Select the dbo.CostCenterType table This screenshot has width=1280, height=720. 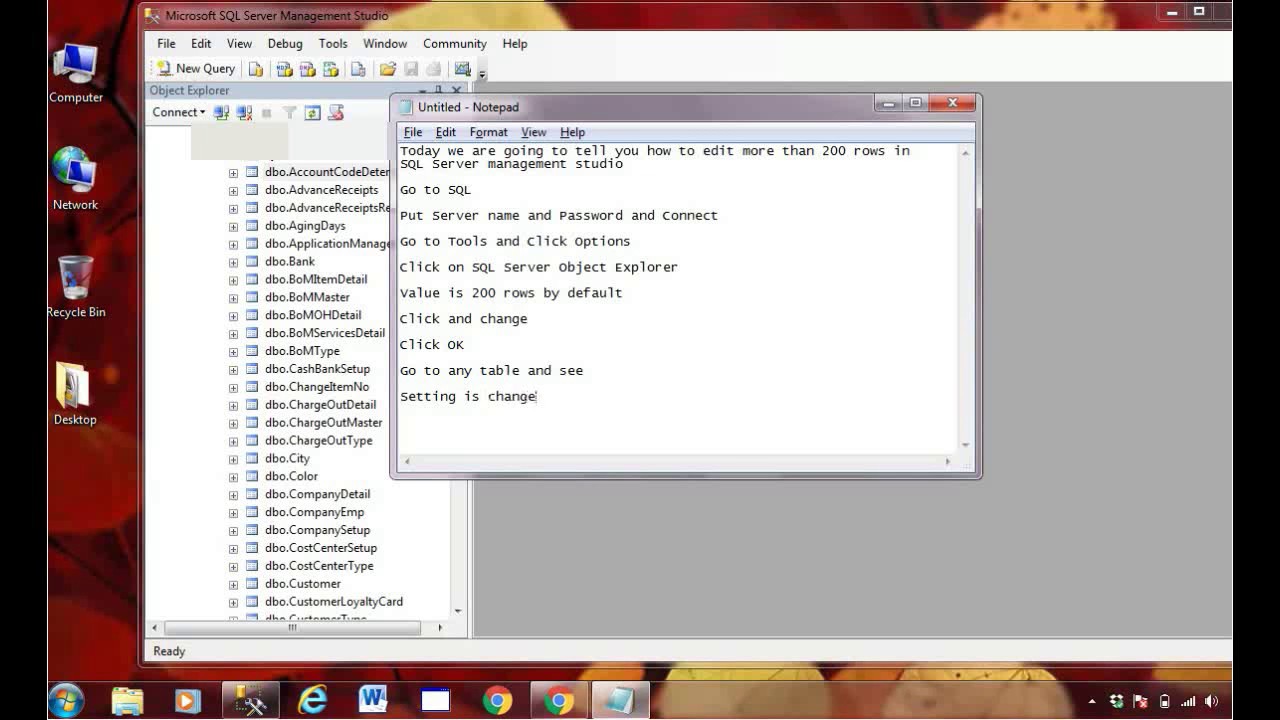(319, 566)
